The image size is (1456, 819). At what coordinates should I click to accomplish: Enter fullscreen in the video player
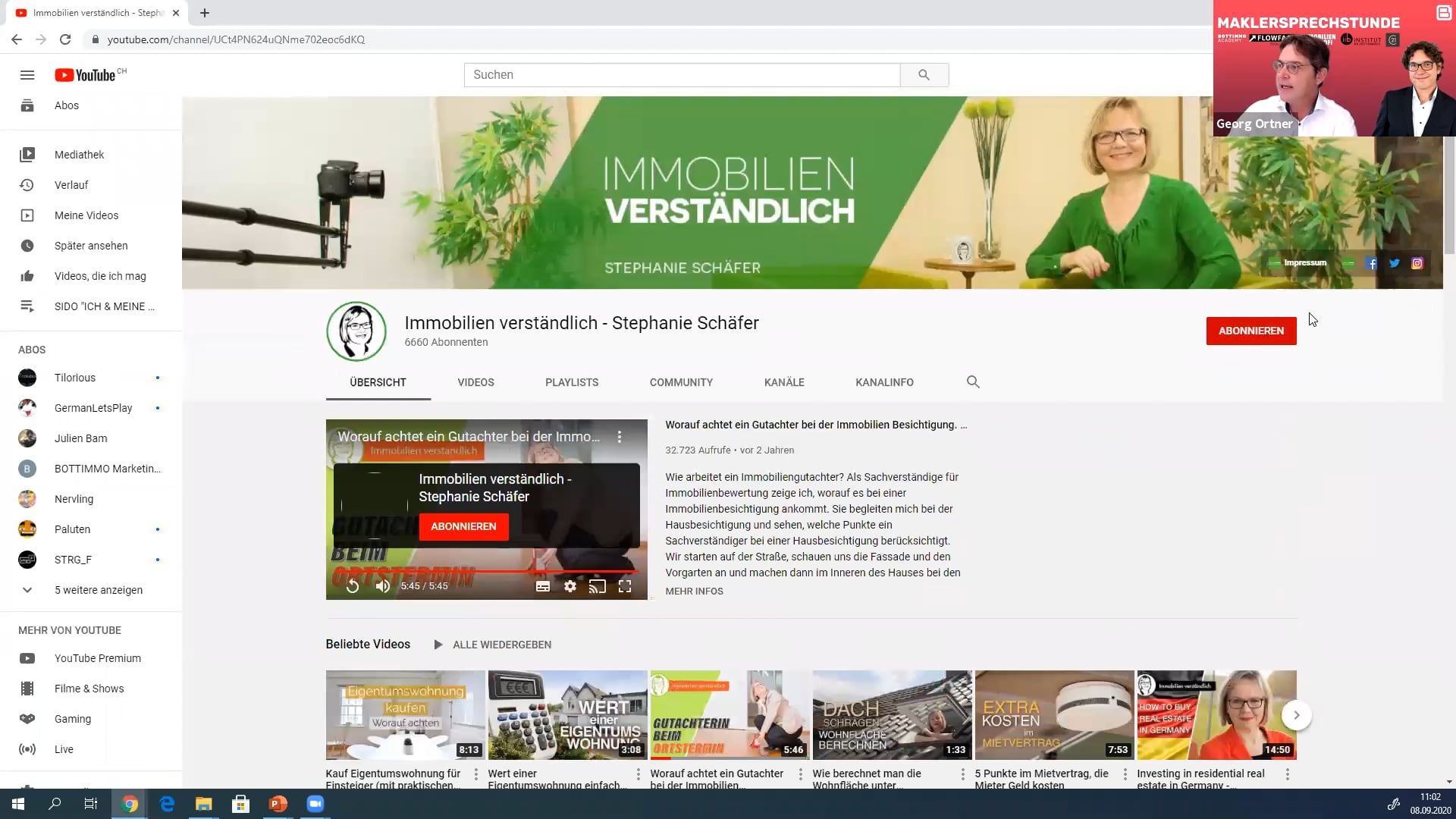pos(625,586)
